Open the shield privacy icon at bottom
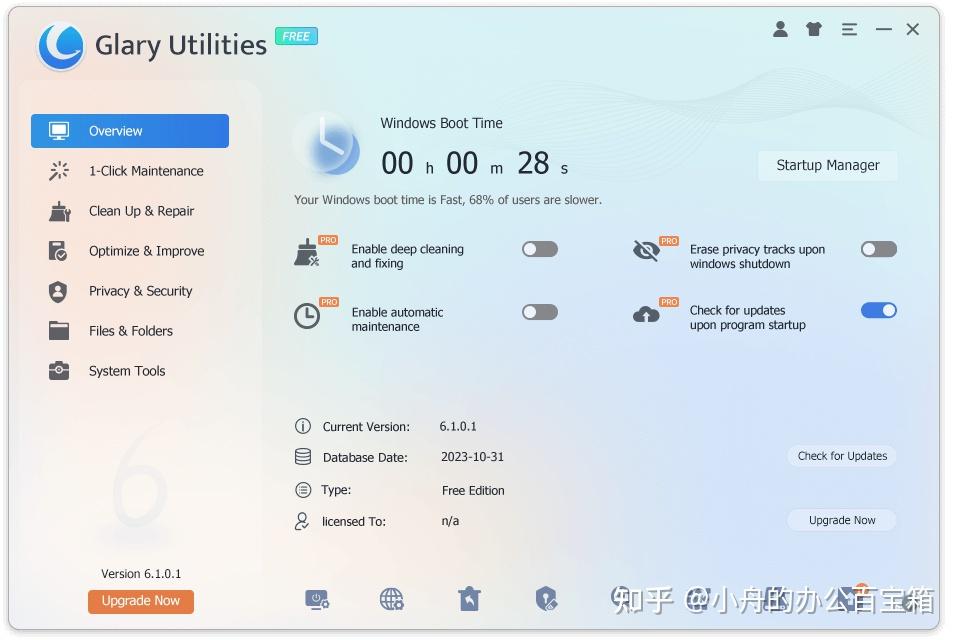 coord(546,598)
